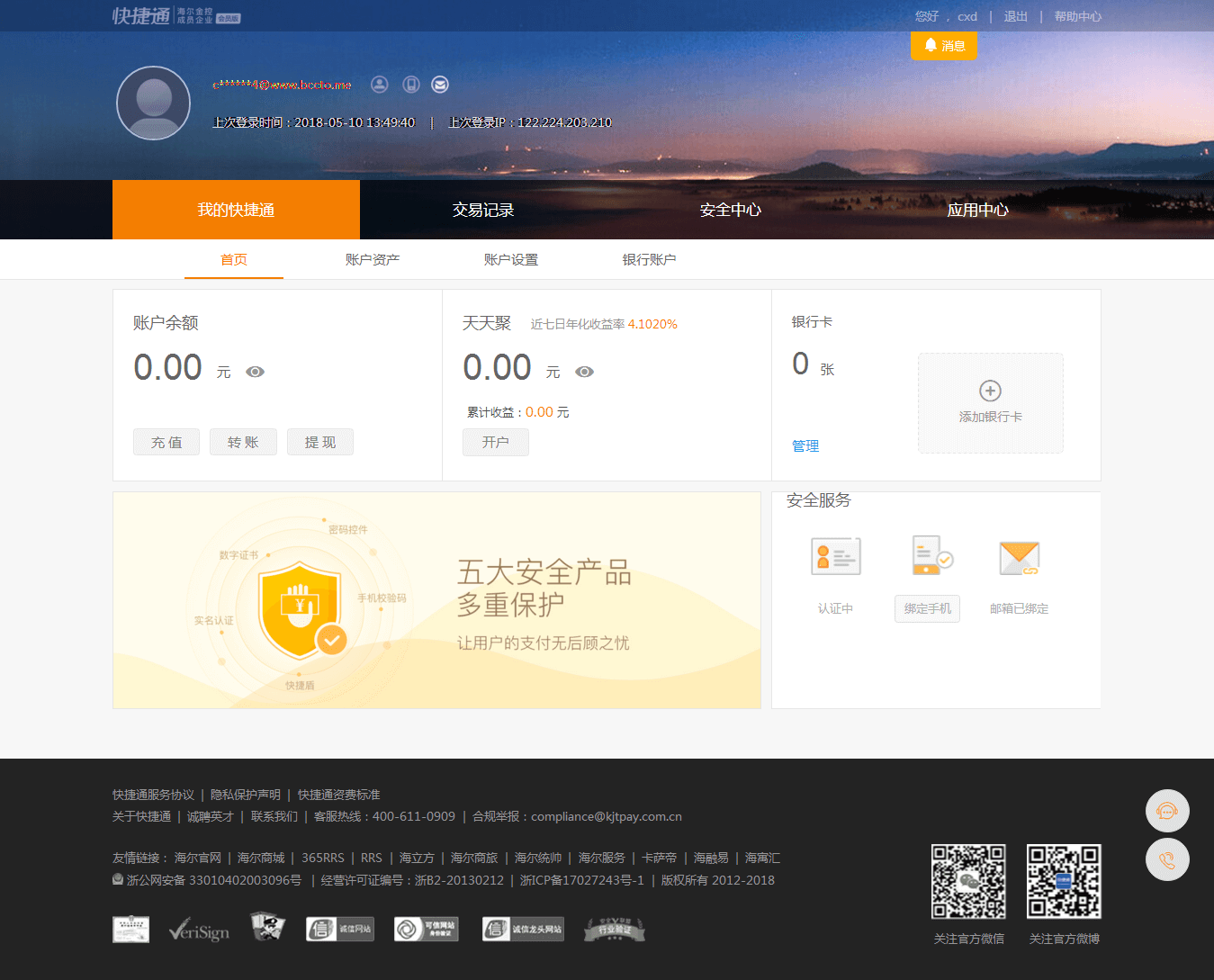Click the 邮箱已绑定 envelope icon
This screenshot has height=980, width=1214.
click(1020, 558)
